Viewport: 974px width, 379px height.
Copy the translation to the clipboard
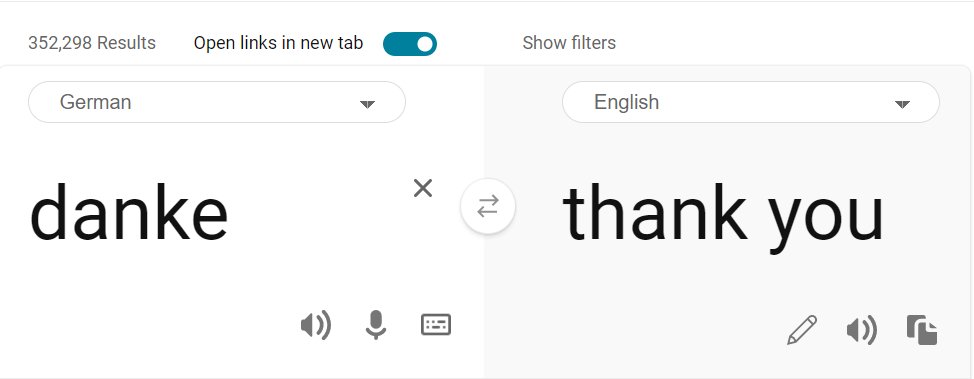click(922, 330)
